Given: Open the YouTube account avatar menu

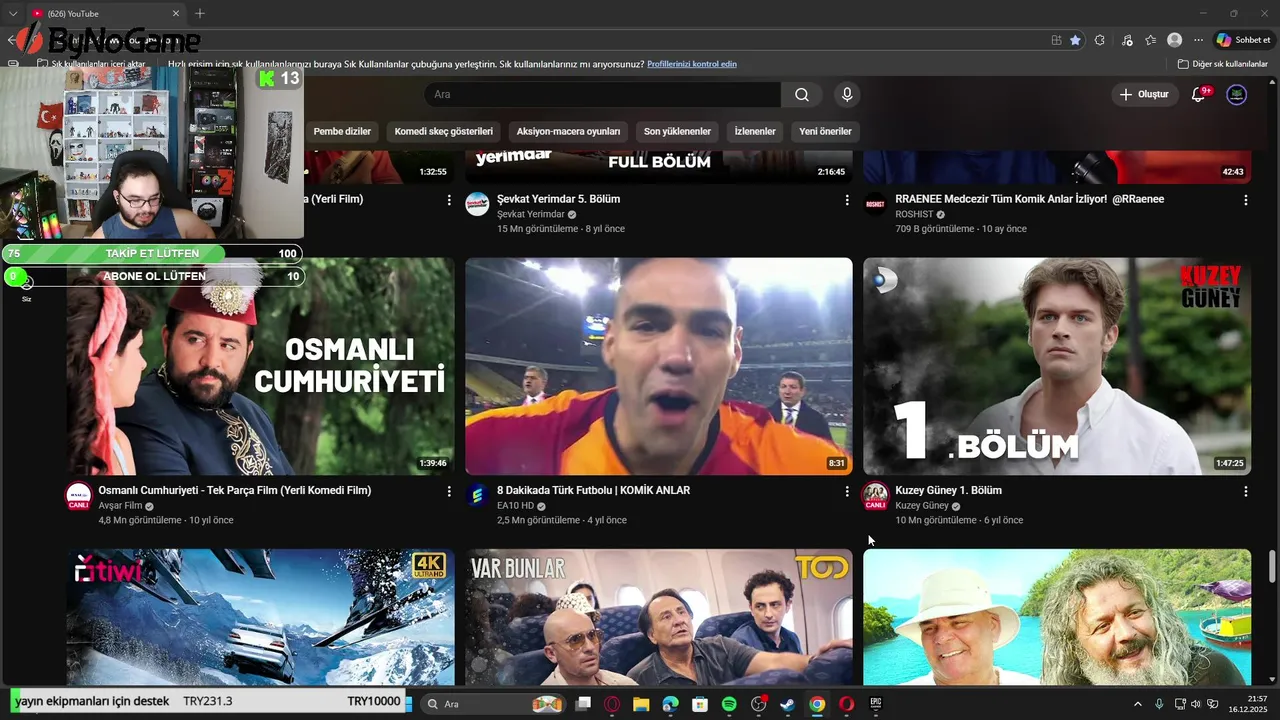Looking at the screenshot, I should tap(1237, 94).
